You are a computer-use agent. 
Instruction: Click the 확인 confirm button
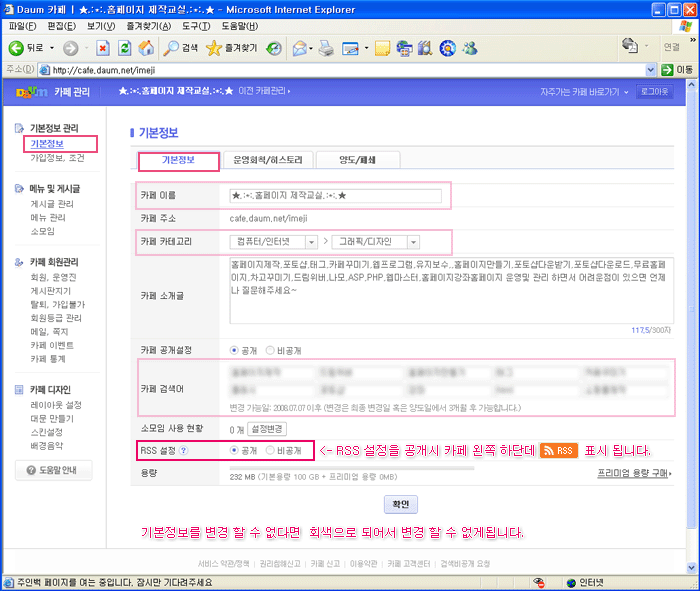pyautogui.click(x=400, y=503)
